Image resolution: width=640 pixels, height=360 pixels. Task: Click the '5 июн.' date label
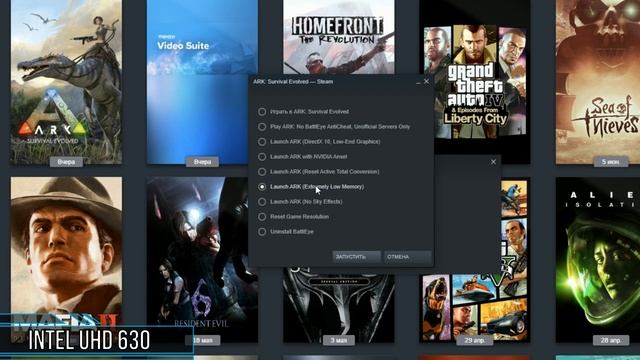(610, 162)
